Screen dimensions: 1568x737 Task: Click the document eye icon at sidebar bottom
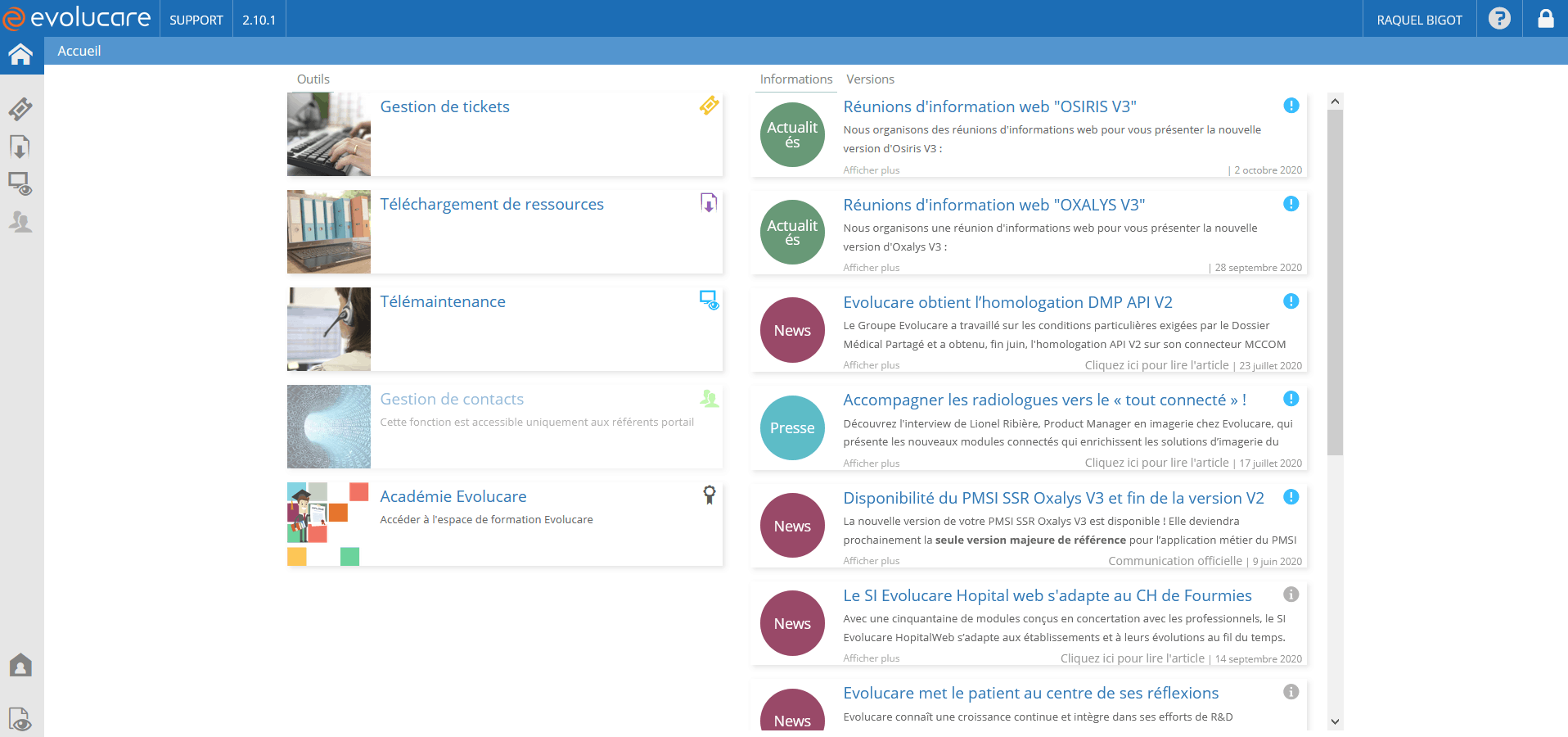click(20, 719)
